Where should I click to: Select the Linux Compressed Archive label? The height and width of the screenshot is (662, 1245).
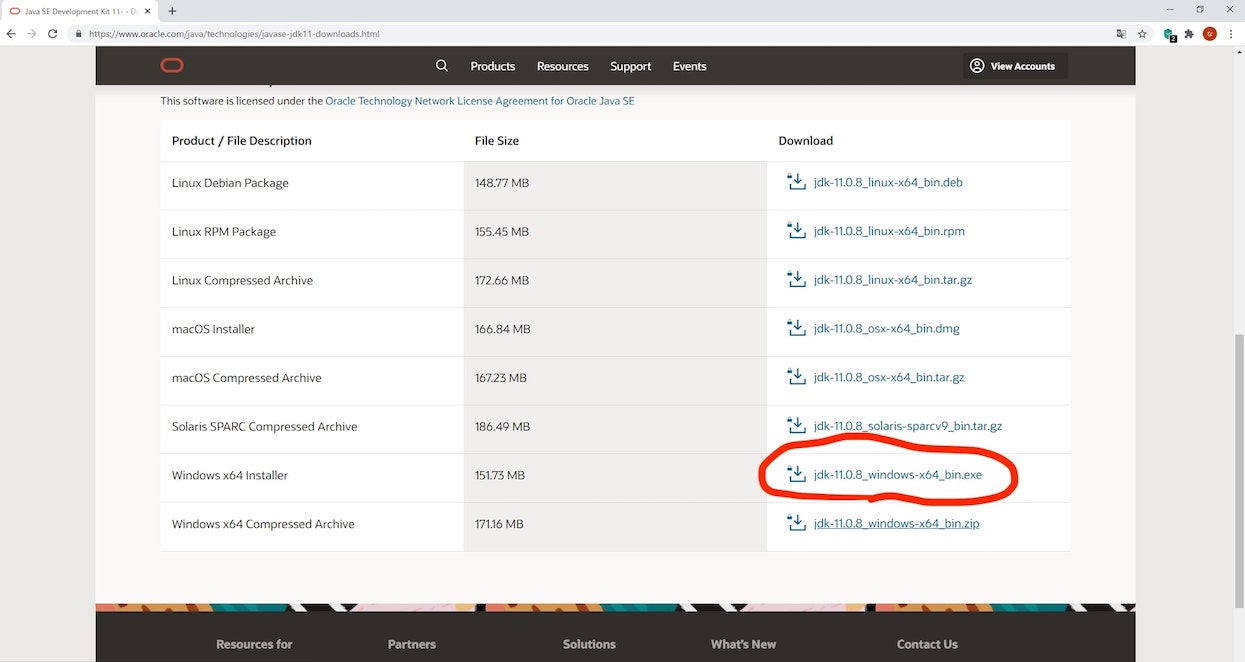click(242, 280)
